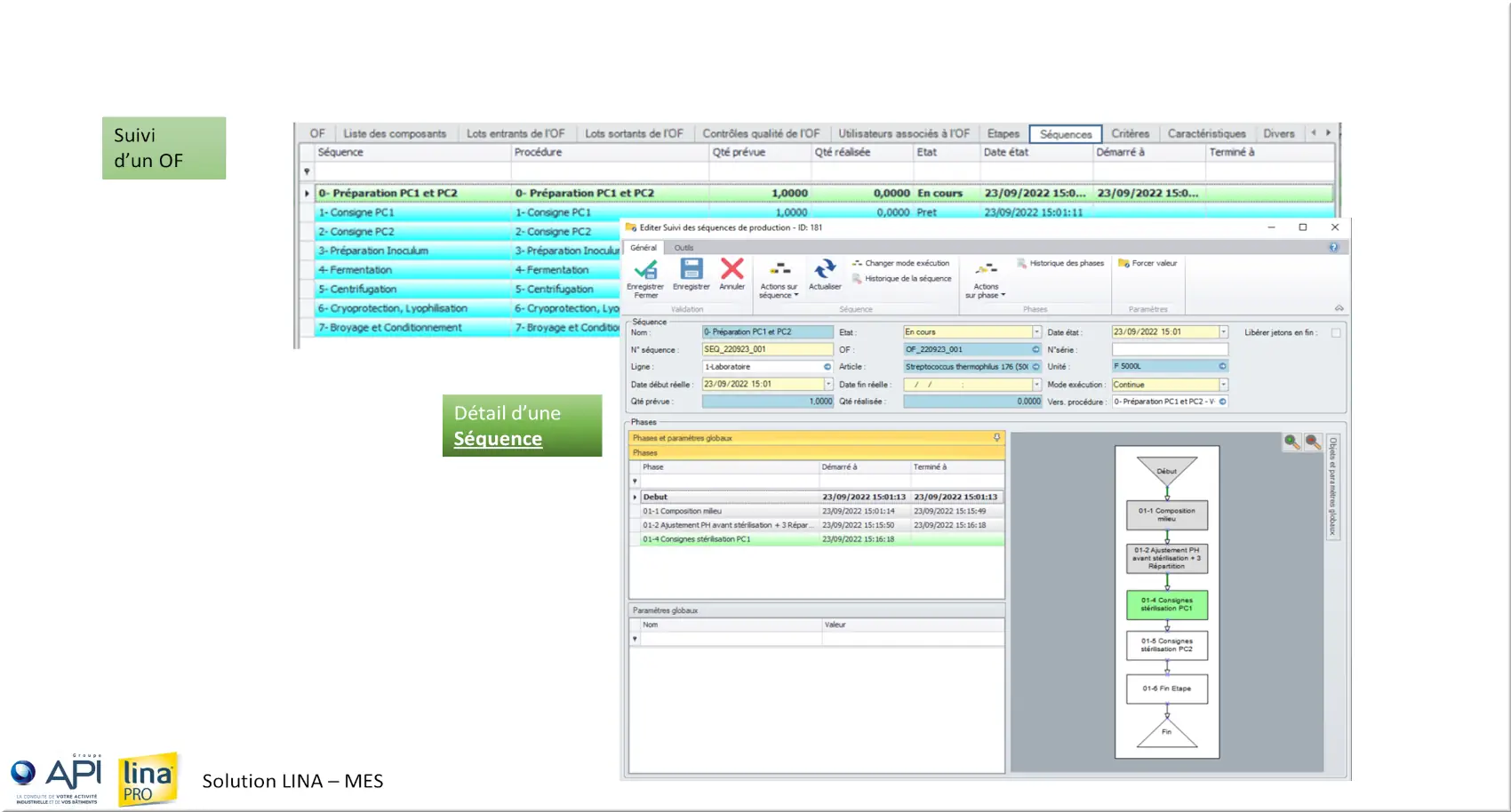Open the Etapes tab
This screenshot has width=1511, height=812.
tap(1003, 133)
